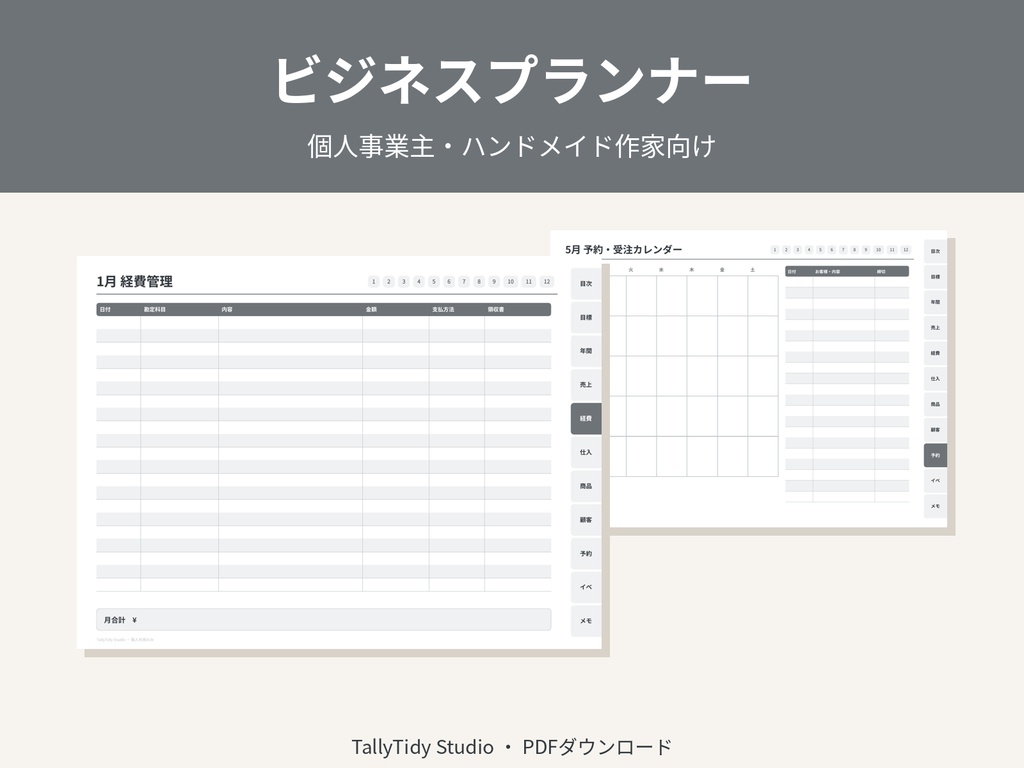Image resolution: width=1024 pixels, height=768 pixels.
Task: Jump to month 1 on 予約カレンダー page
Action: (x=775, y=249)
